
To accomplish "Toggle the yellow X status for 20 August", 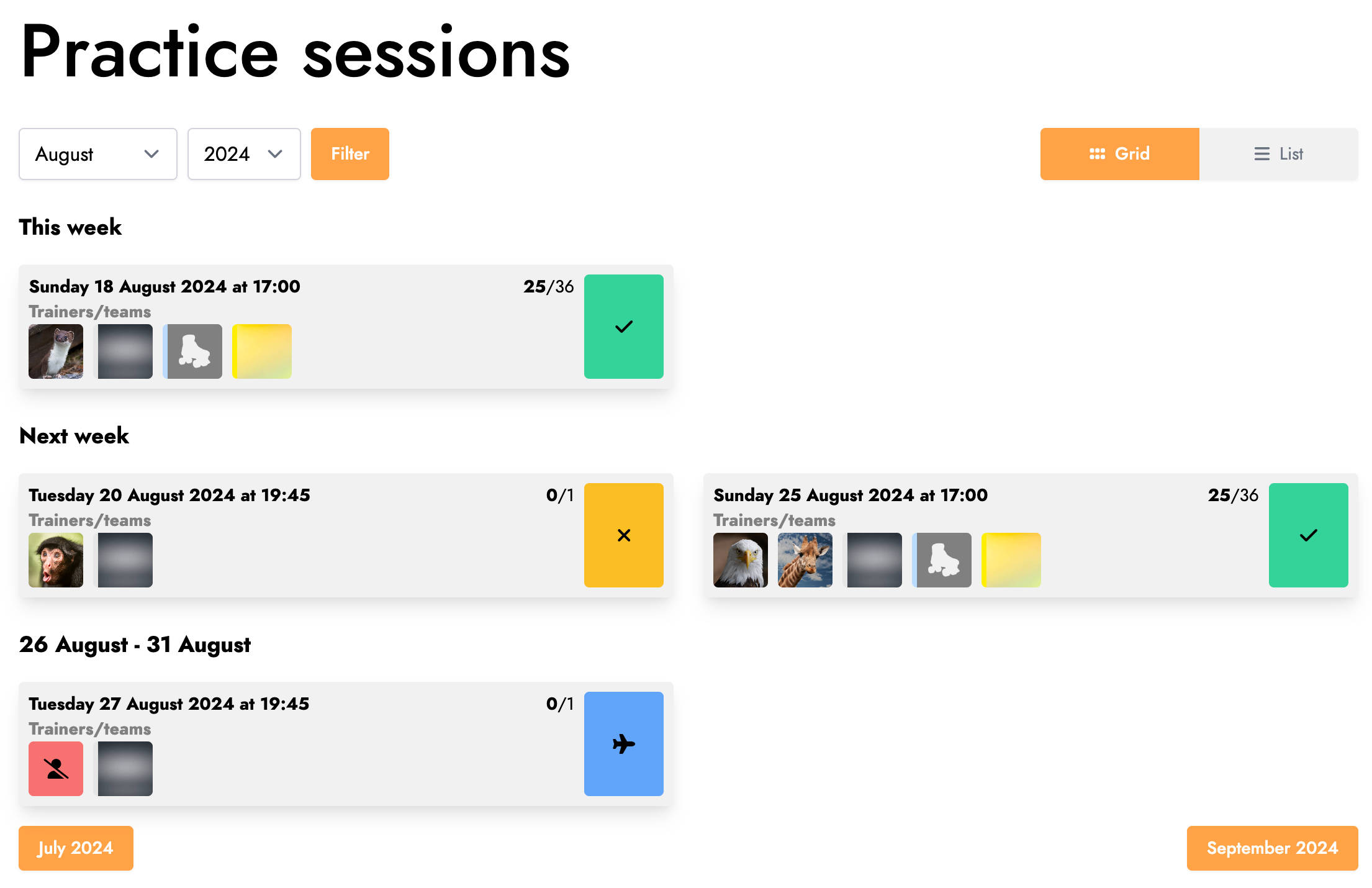I will 623,535.
